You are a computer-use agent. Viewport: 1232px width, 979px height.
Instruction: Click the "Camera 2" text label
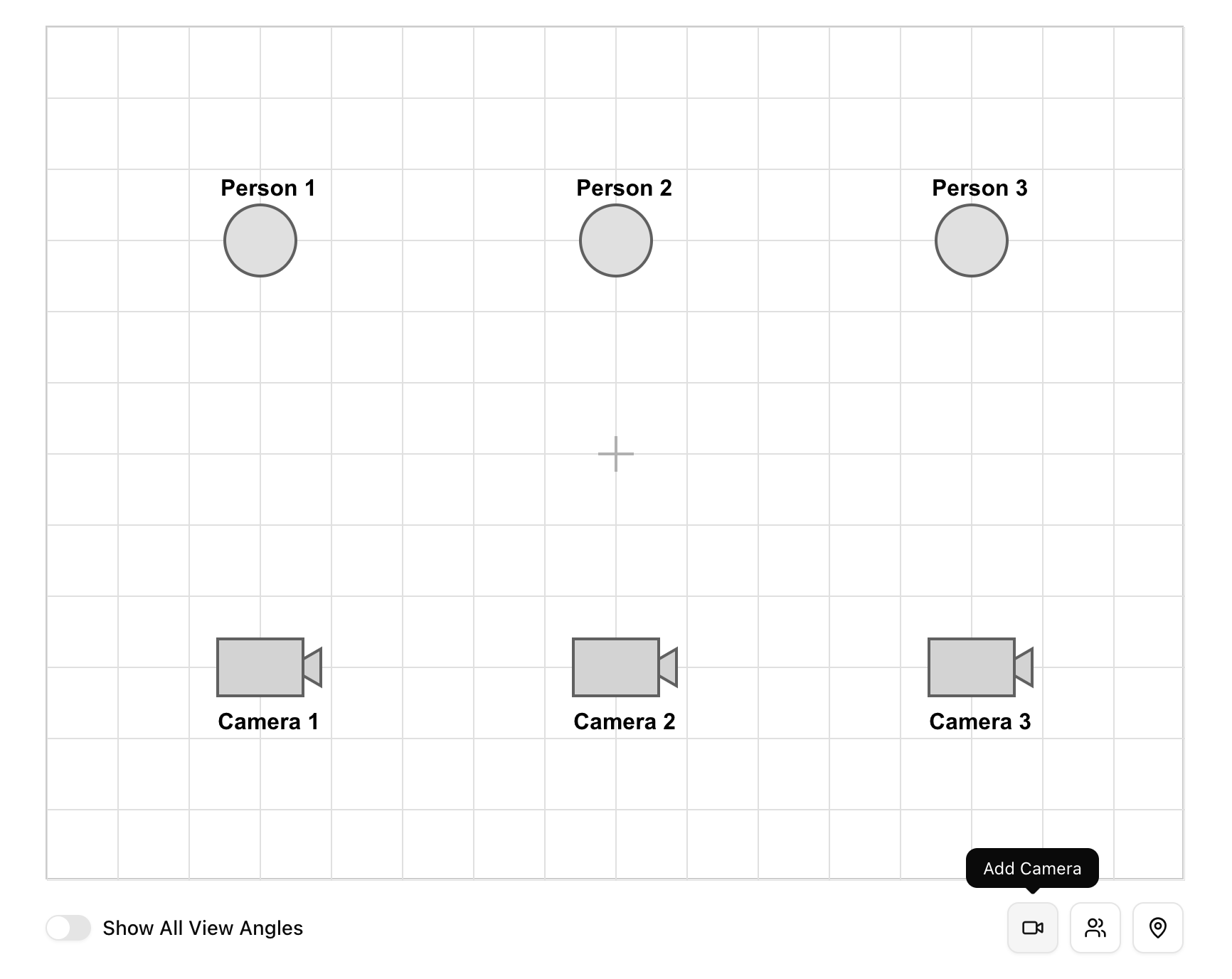[x=624, y=721]
